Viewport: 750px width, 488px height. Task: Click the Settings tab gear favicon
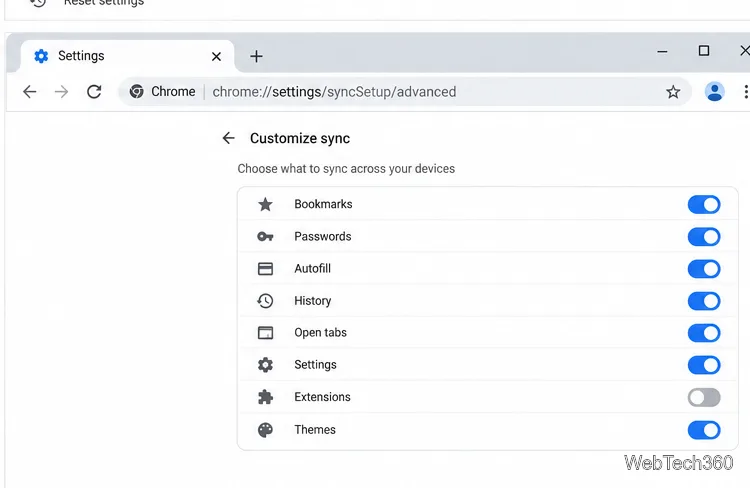click(x=41, y=56)
